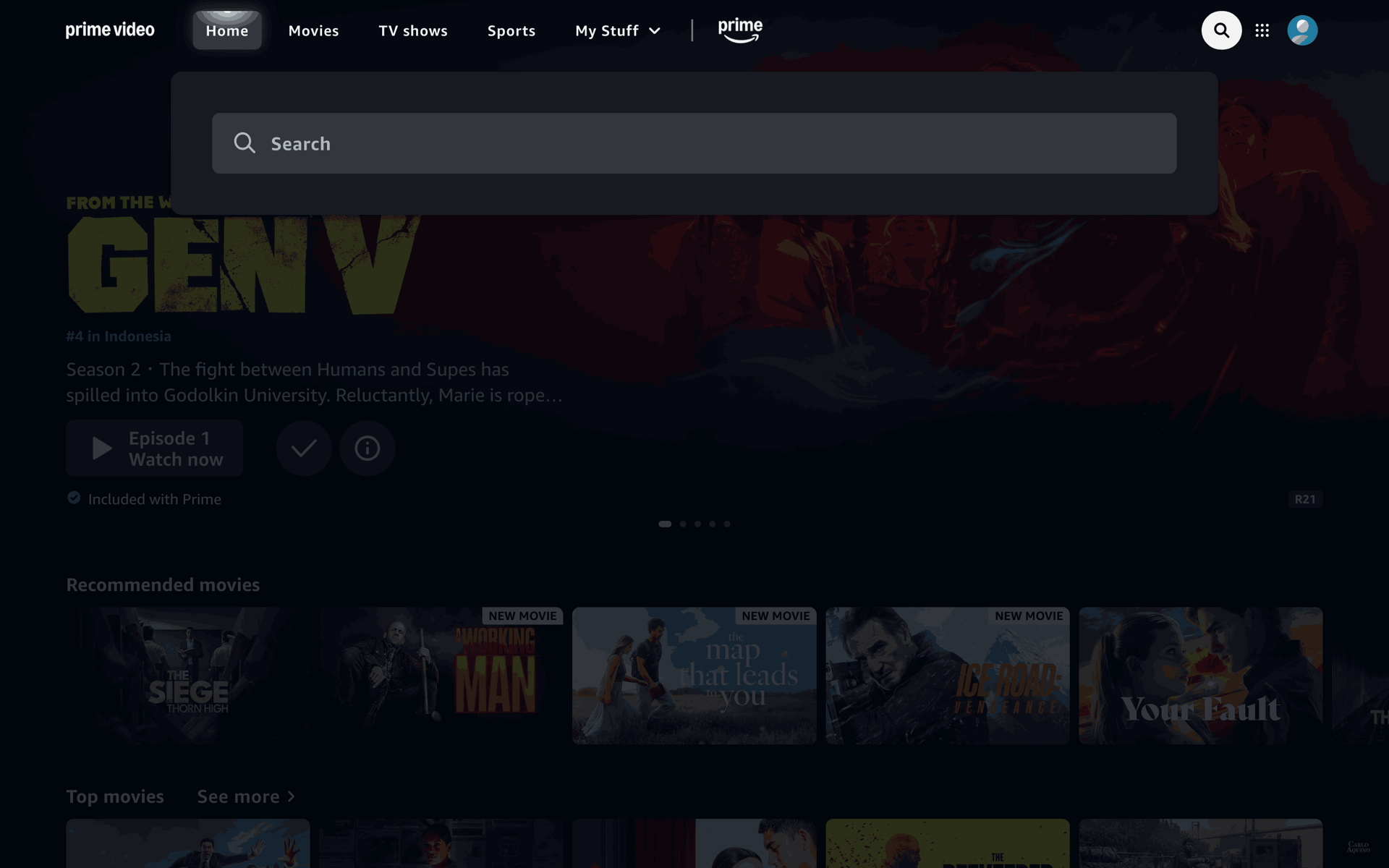Open the last Top movies thumbnail
The image size is (1389, 868).
[x=1201, y=843]
